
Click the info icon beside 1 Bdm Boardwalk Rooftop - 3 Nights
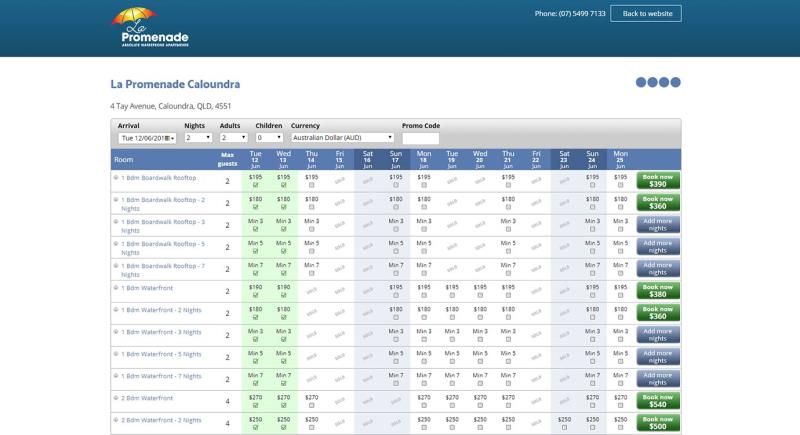(x=116, y=222)
